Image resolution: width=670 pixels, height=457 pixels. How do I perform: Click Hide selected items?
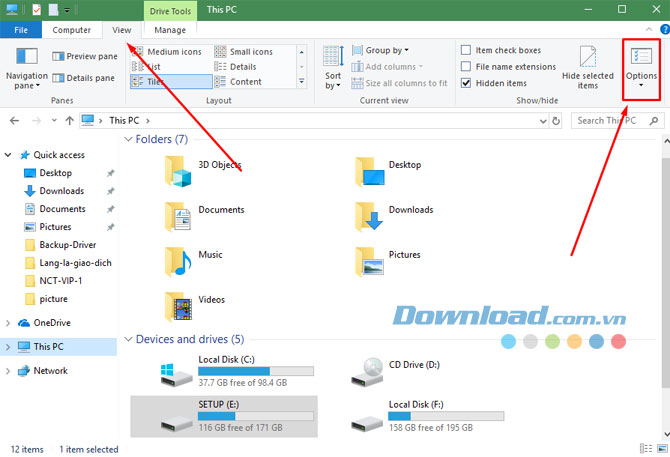click(588, 68)
